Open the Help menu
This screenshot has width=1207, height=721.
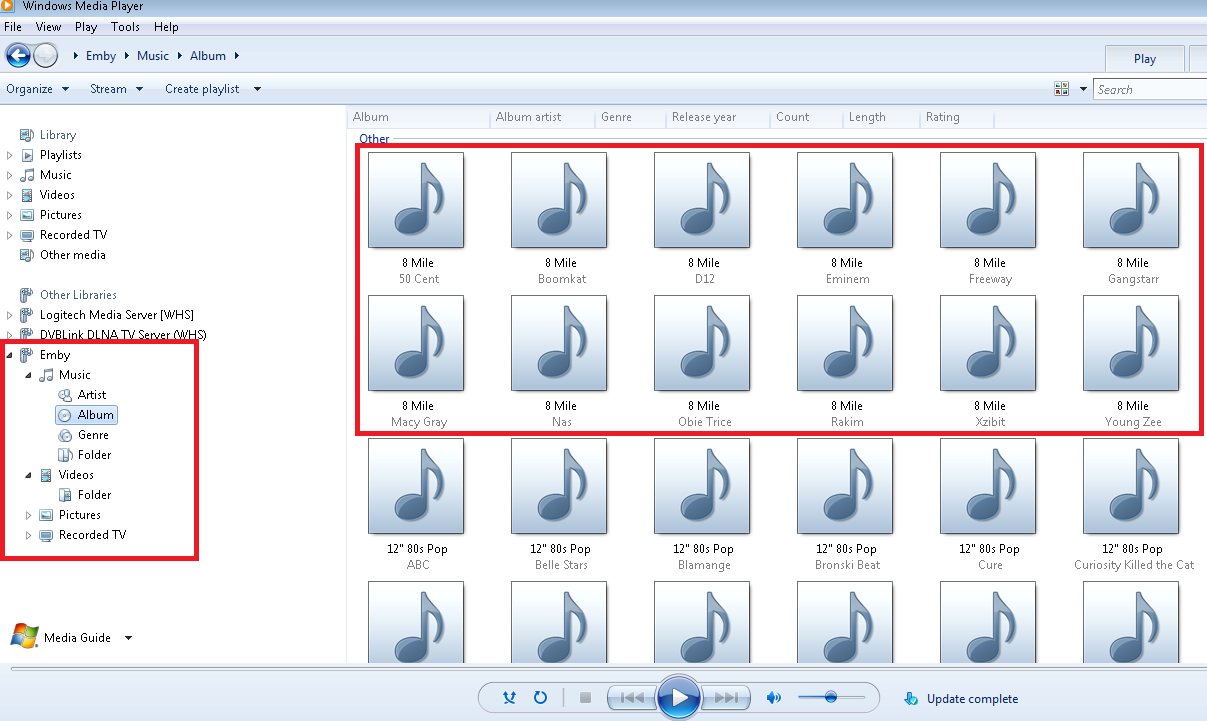pyautogui.click(x=166, y=27)
